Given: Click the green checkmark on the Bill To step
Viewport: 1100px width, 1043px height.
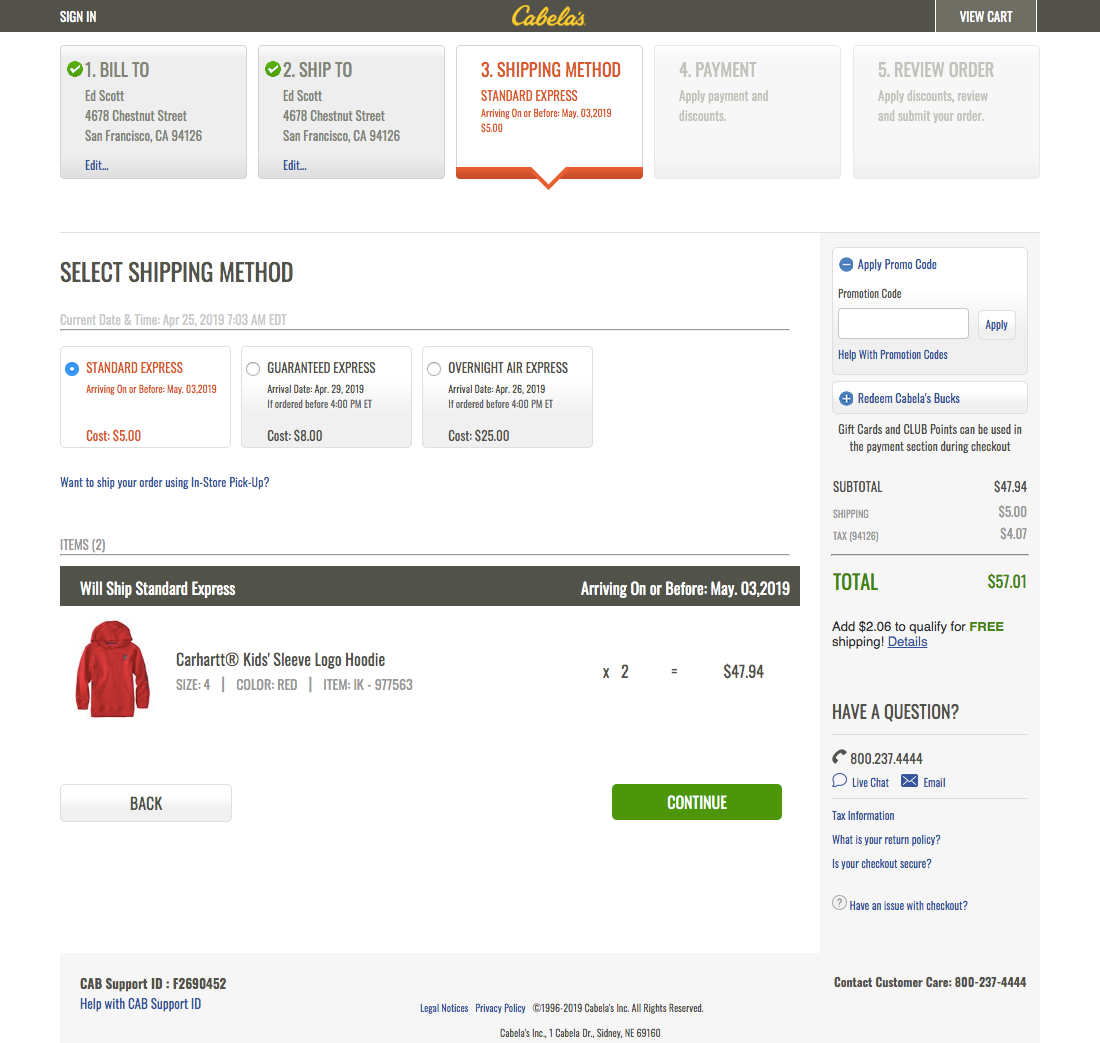Looking at the screenshot, I should click(75, 69).
